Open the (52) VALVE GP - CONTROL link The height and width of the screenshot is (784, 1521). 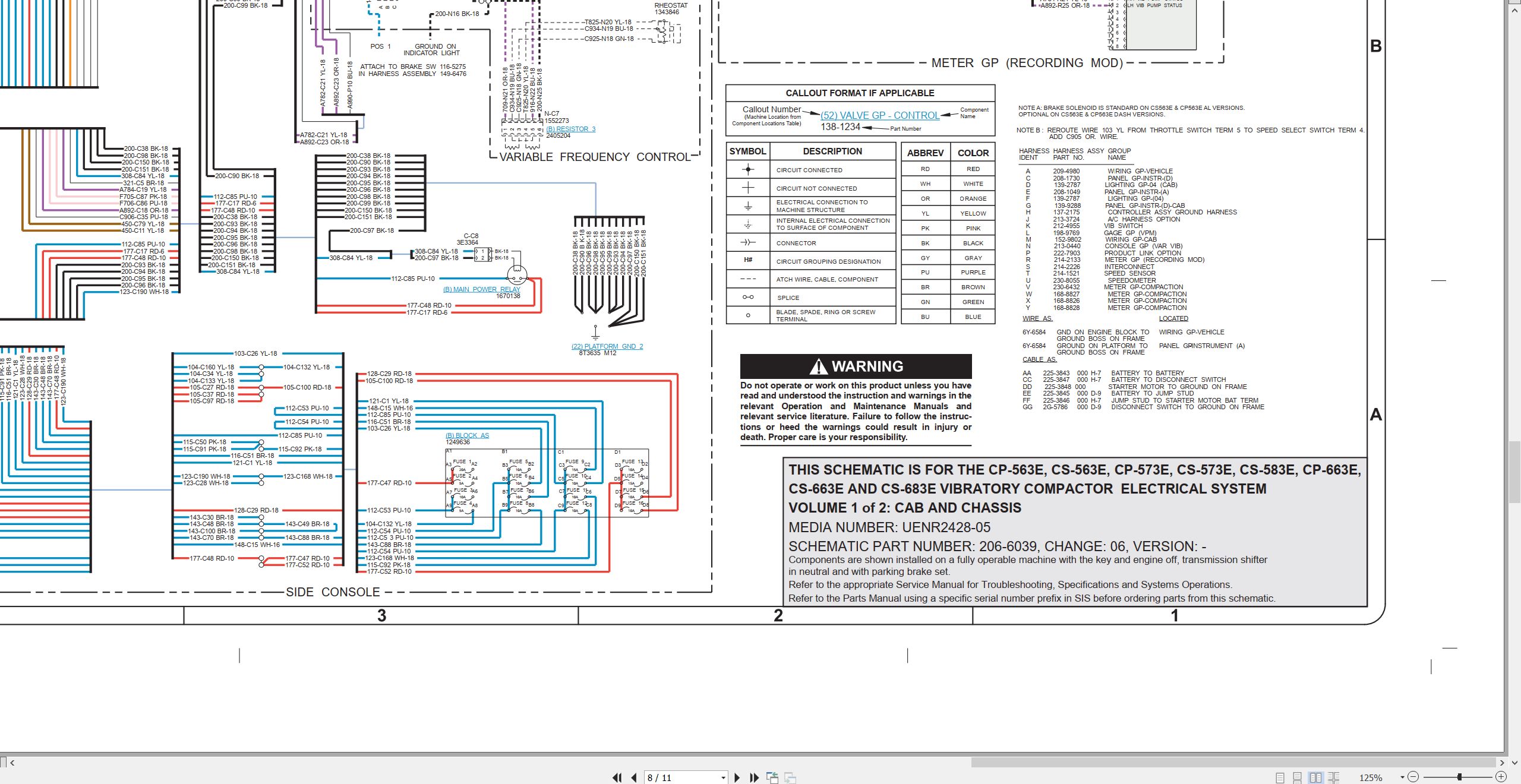(880, 115)
